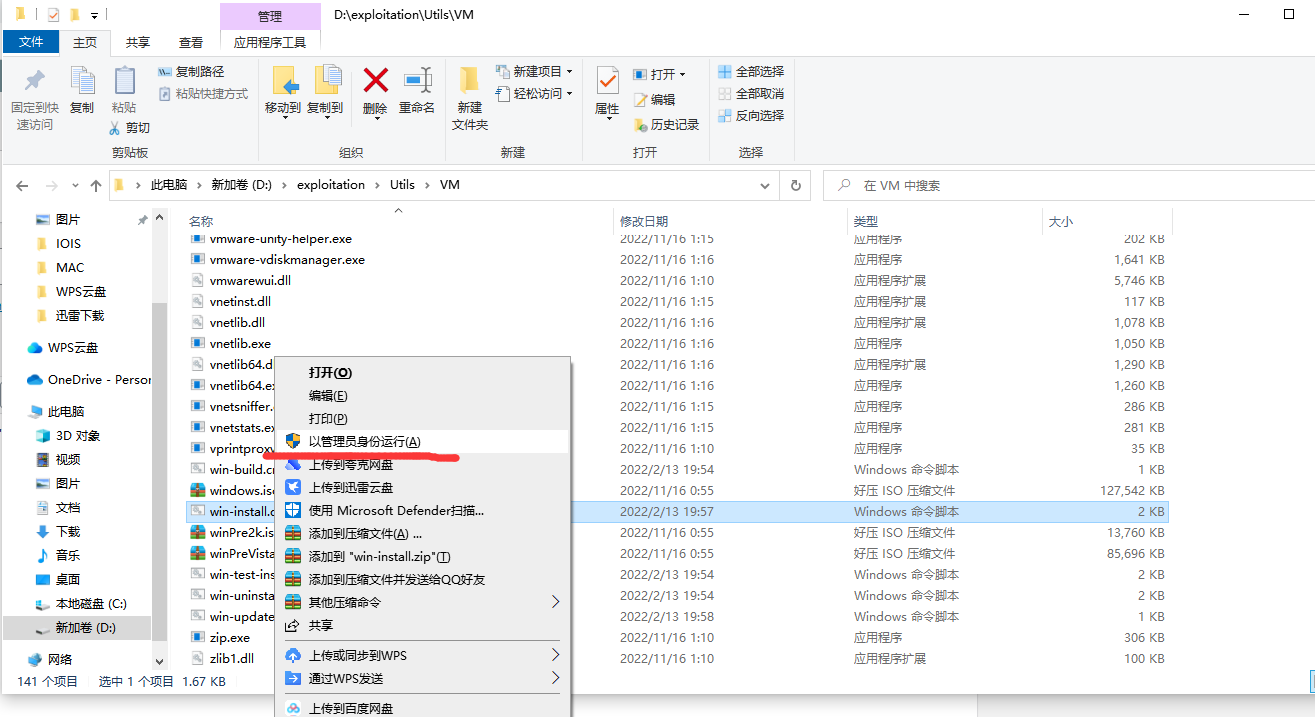
Task: Open 轻松访问 dropdown
Action: point(535,94)
